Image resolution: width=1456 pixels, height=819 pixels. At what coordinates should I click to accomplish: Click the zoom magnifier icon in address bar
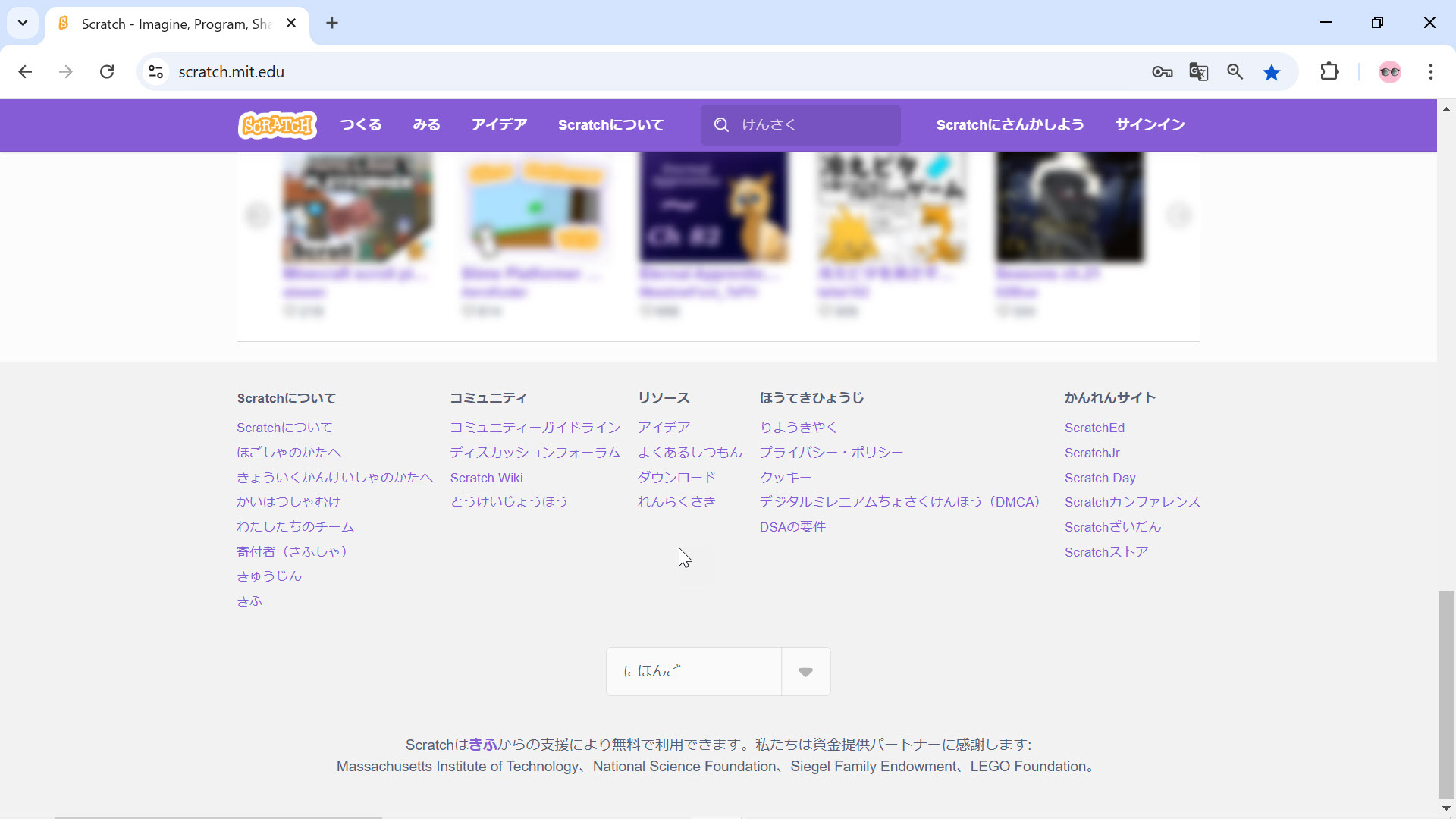1235,72
